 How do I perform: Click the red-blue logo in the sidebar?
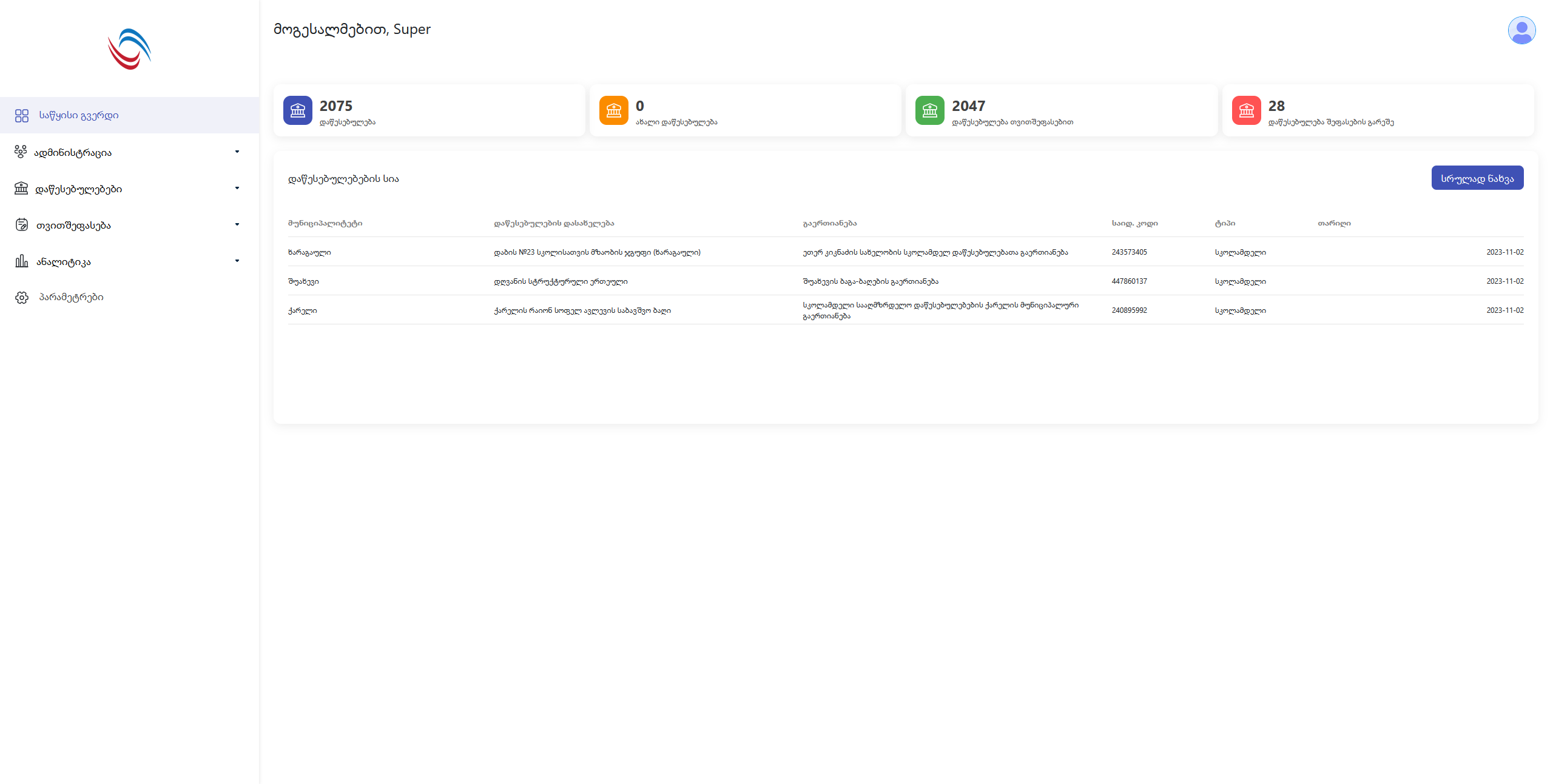point(129,49)
